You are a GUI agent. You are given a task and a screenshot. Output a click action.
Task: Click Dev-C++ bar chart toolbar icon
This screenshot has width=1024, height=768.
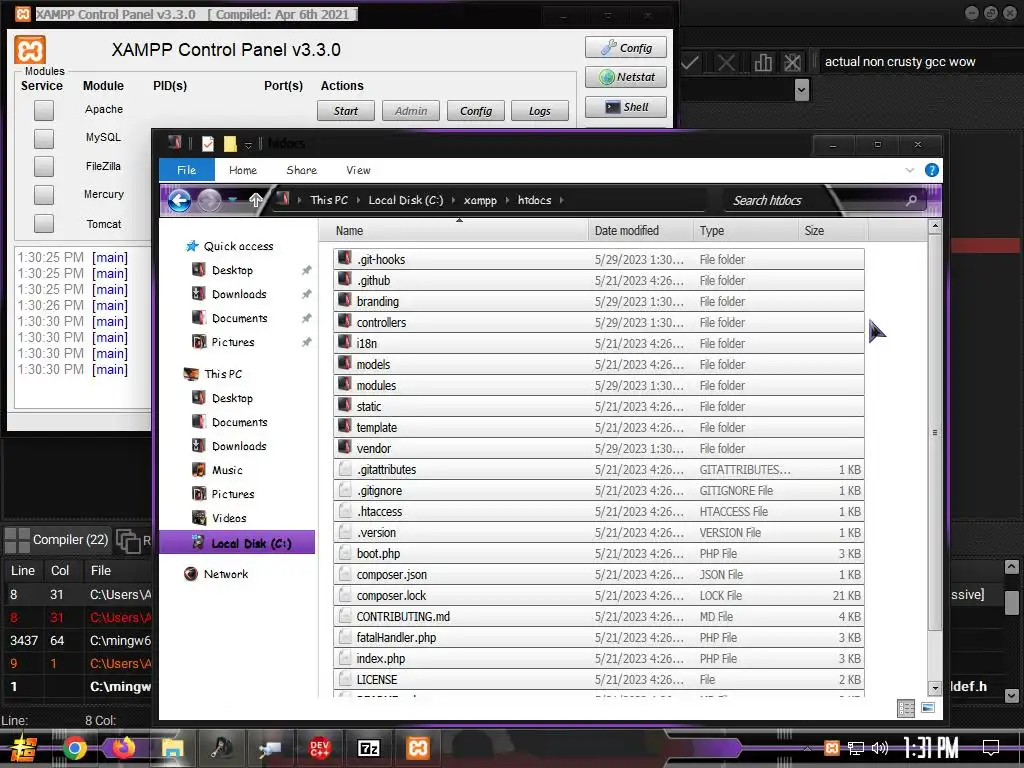pyautogui.click(x=762, y=63)
